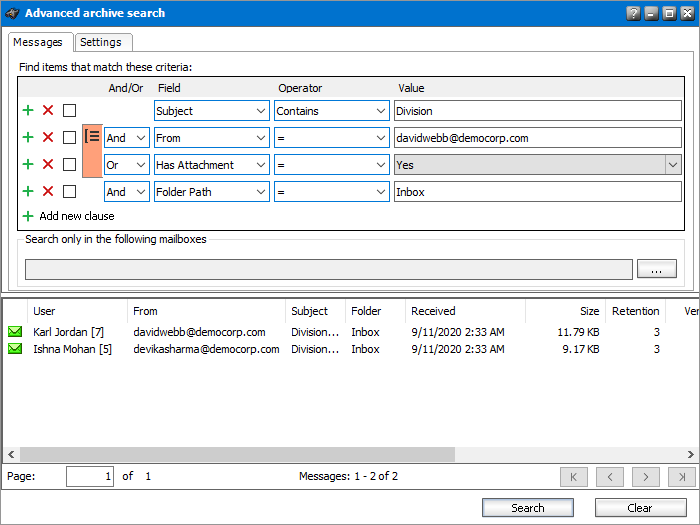This screenshot has width=700, height=525.
Task: Remove the Has Attachment clause with red X
Action: [48, 165]
